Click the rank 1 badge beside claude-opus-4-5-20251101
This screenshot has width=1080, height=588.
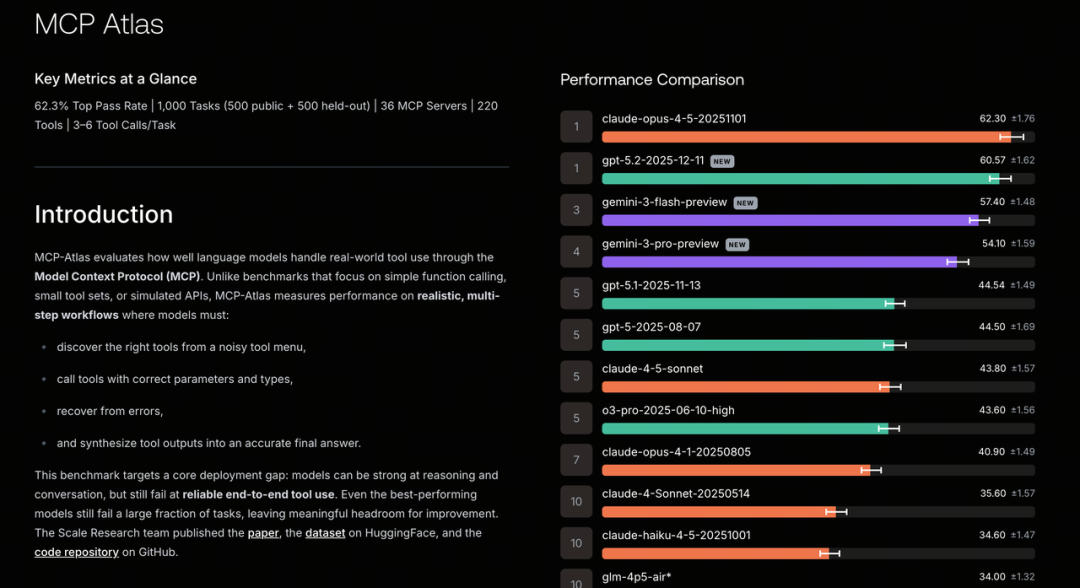[576, 127]
